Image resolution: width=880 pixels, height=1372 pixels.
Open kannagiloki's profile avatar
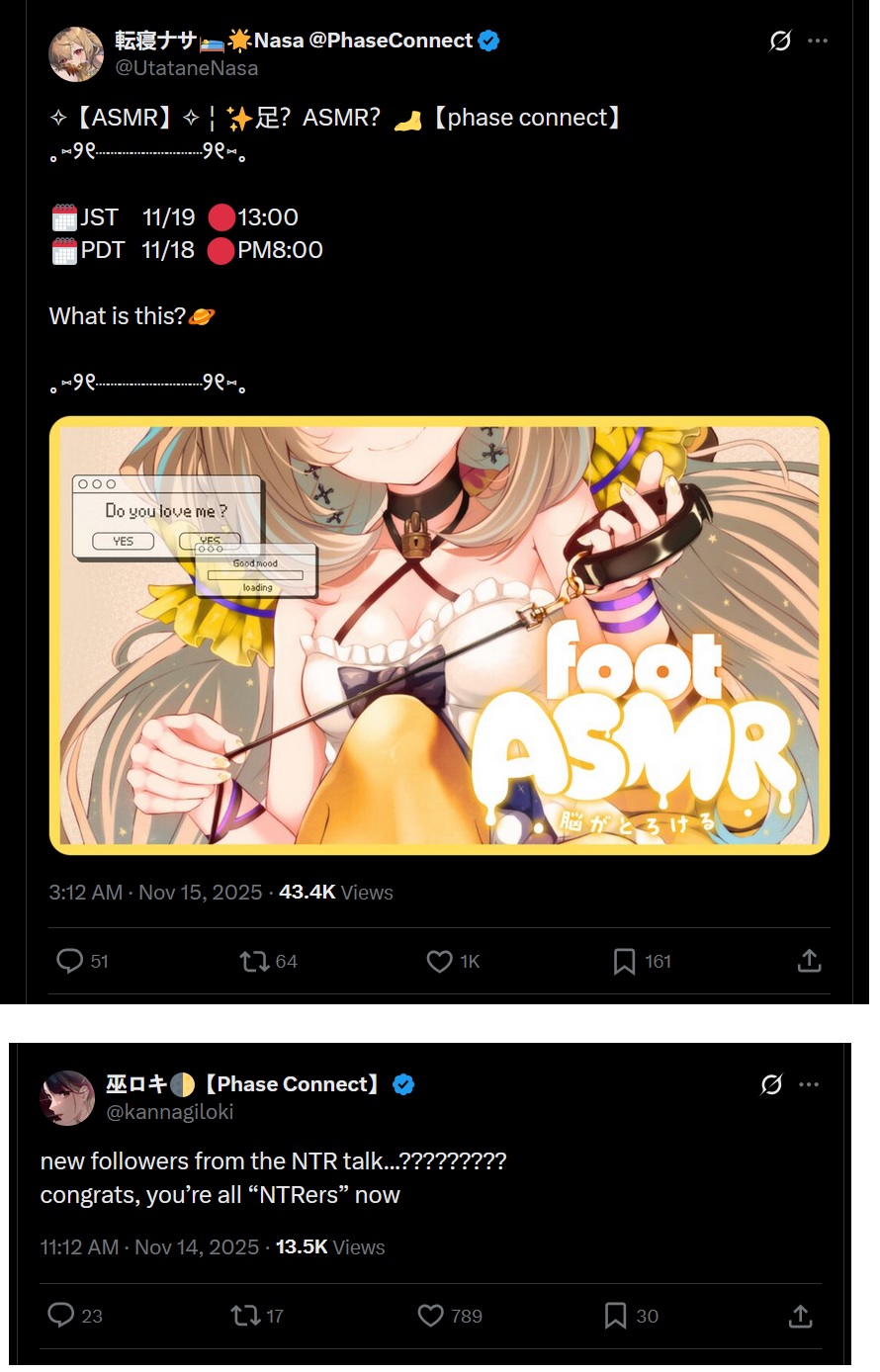(x=67, y=1098)
